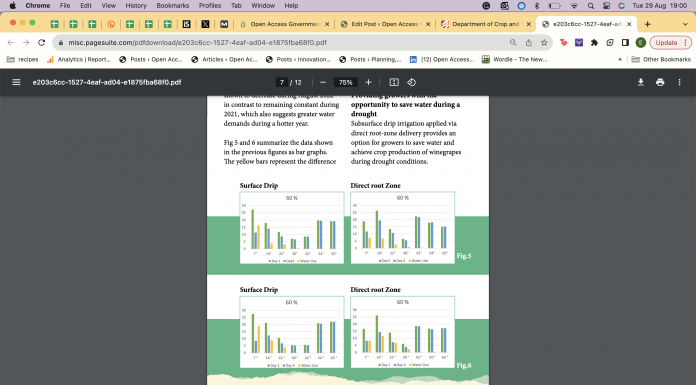Show hidden bookmarks with the chevron
696x385 pixels.
pos(620,60)
